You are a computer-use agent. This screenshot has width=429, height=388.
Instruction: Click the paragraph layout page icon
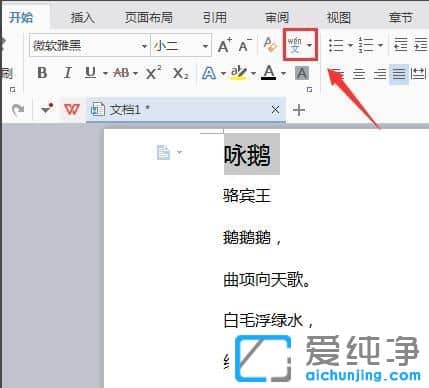(163, 153)
